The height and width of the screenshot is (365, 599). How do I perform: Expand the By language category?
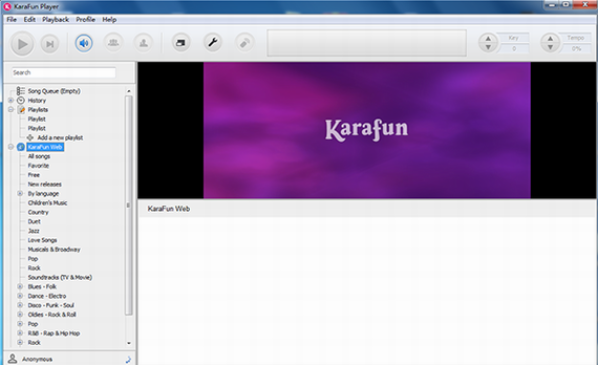20,193
